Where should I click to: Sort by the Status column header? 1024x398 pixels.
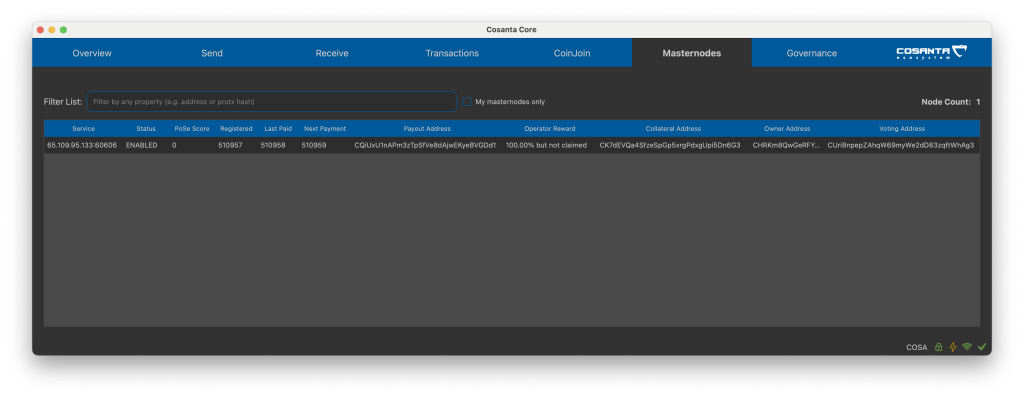point(146,129)
